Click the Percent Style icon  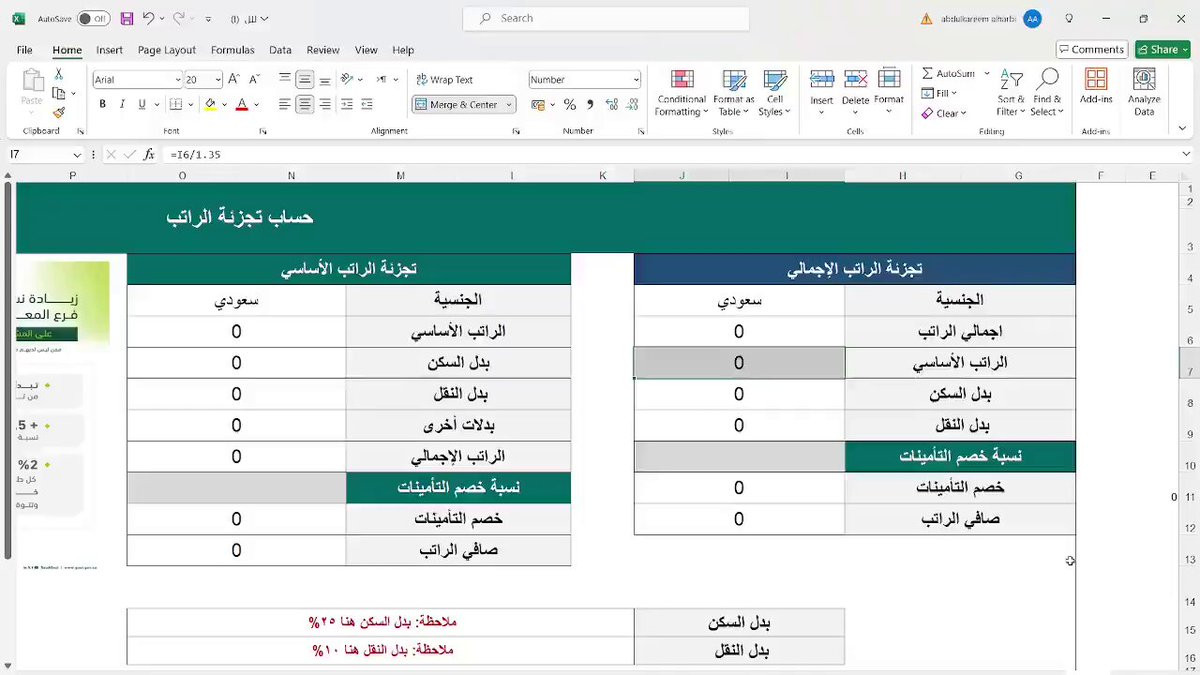point(569,104)
